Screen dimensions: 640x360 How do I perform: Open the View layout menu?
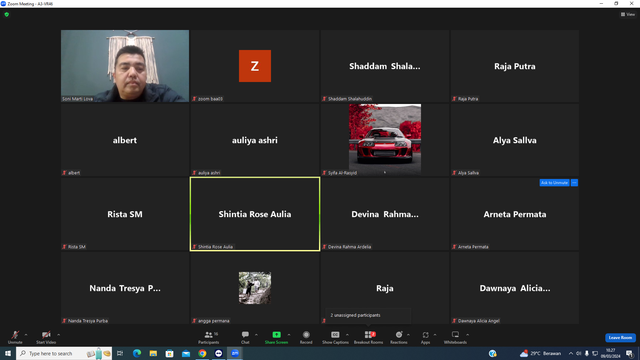(628, 14)
